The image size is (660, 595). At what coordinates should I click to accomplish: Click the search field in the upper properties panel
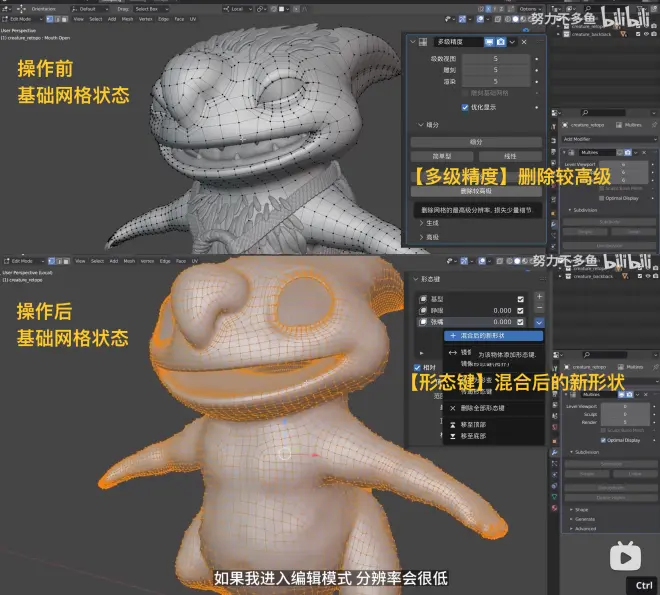pos(603,112)
